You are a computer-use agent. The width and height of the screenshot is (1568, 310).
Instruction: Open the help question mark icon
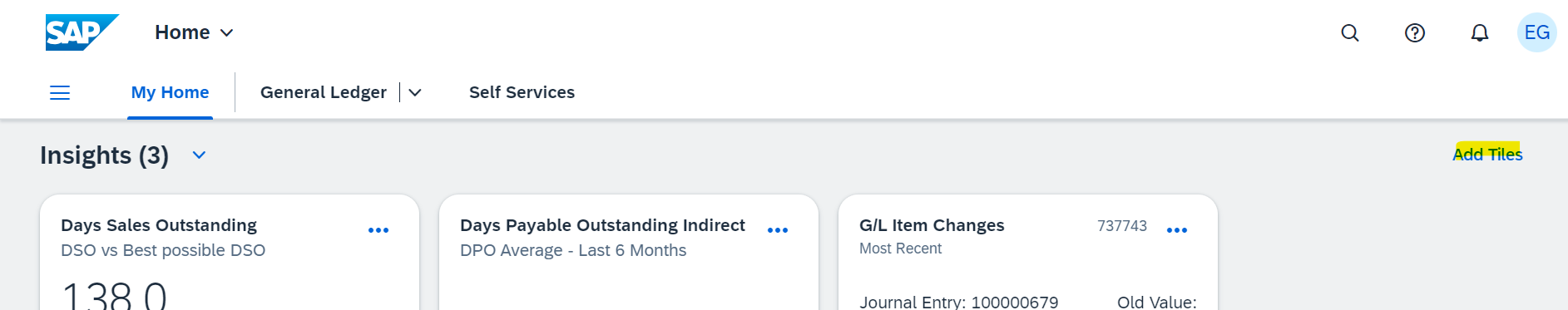tap(1415, 32)
